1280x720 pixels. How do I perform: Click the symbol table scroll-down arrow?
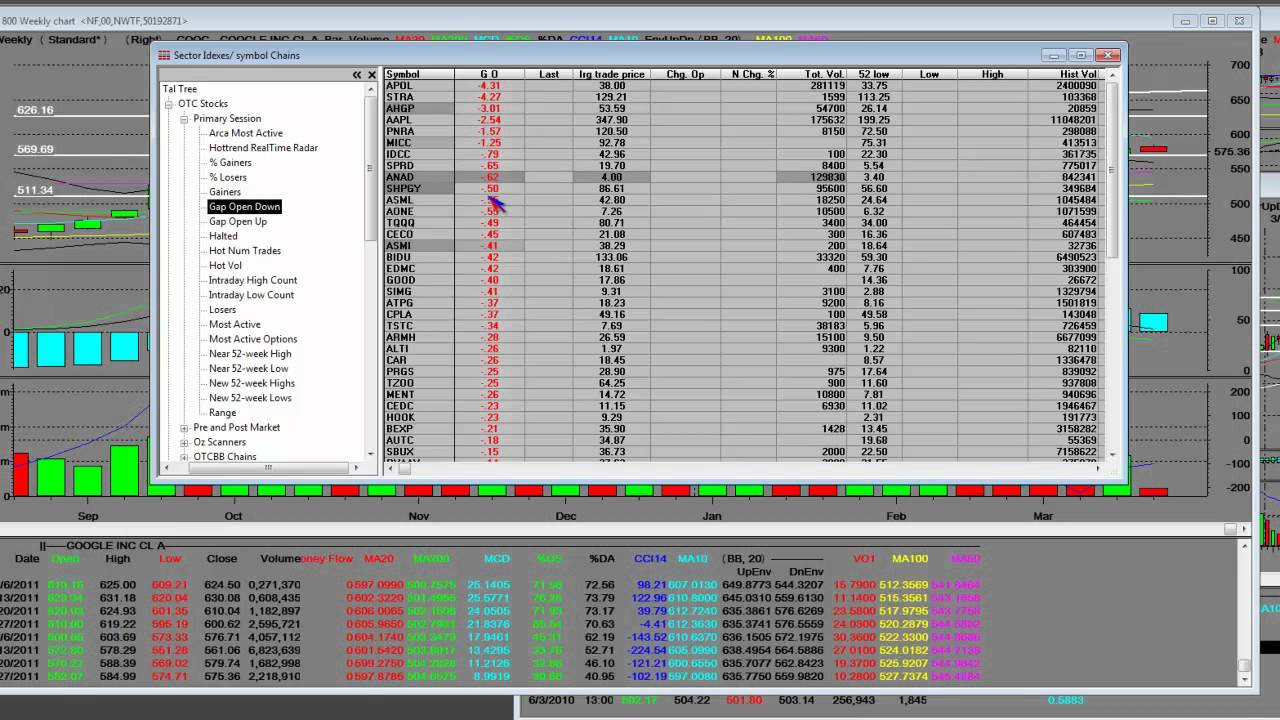click(x=1113, y=454)
